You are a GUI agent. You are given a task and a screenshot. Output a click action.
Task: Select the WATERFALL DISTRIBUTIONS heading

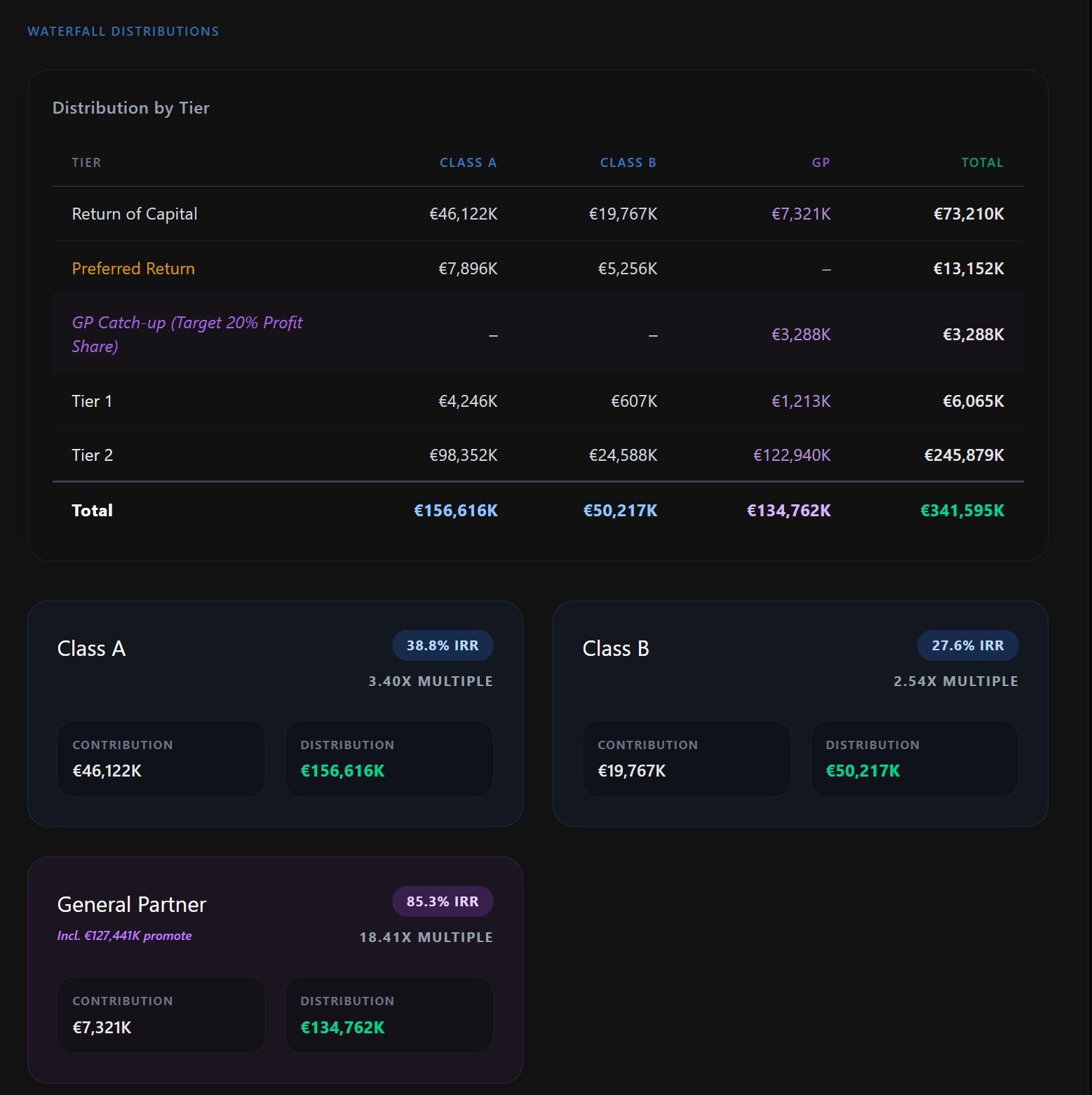point(123,31)
